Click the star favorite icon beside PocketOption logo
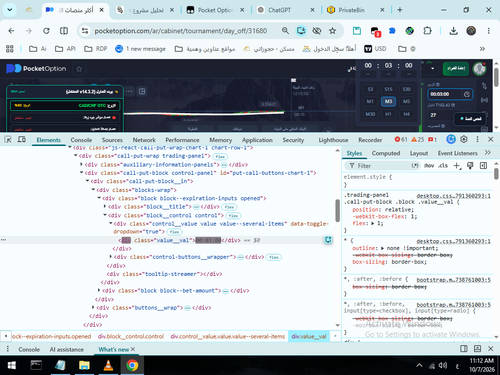This screenshot has width=500, height=375. pos(79,69)
